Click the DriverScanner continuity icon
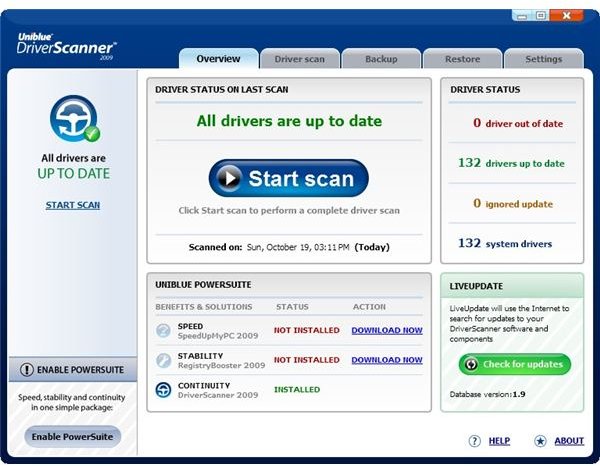This screenshot has height=466, width=600. 163,390
